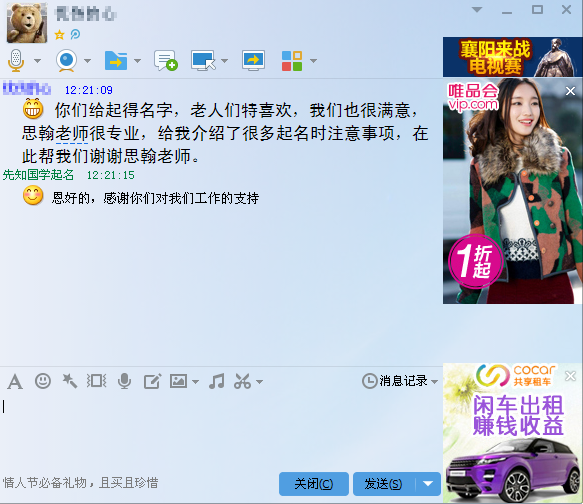This screenshot has width=583, height=504.
Task: Record a voice message with mic icon
Action: coord(124,381)
